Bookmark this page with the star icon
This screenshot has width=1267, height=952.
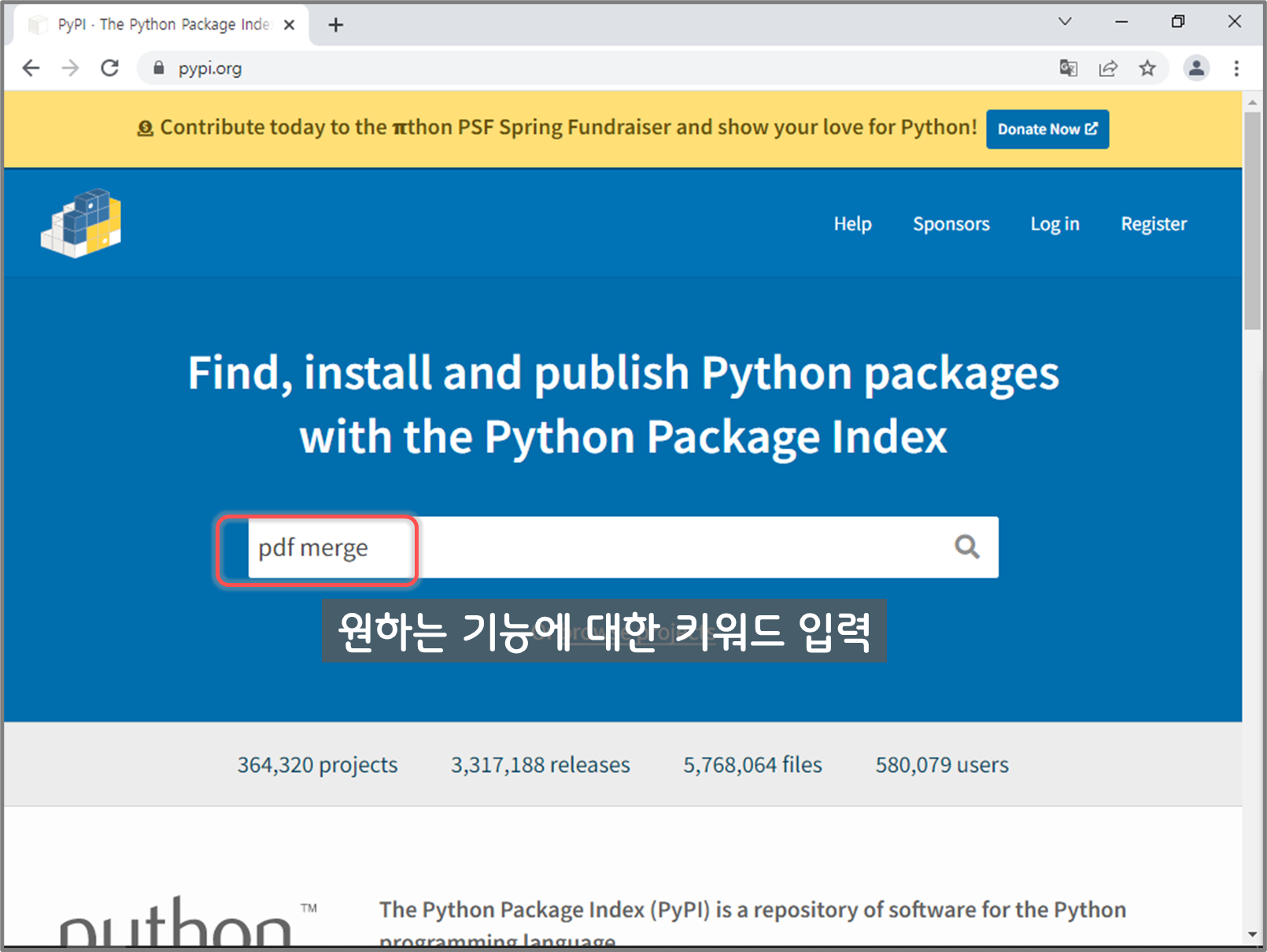click(1147, 68)
